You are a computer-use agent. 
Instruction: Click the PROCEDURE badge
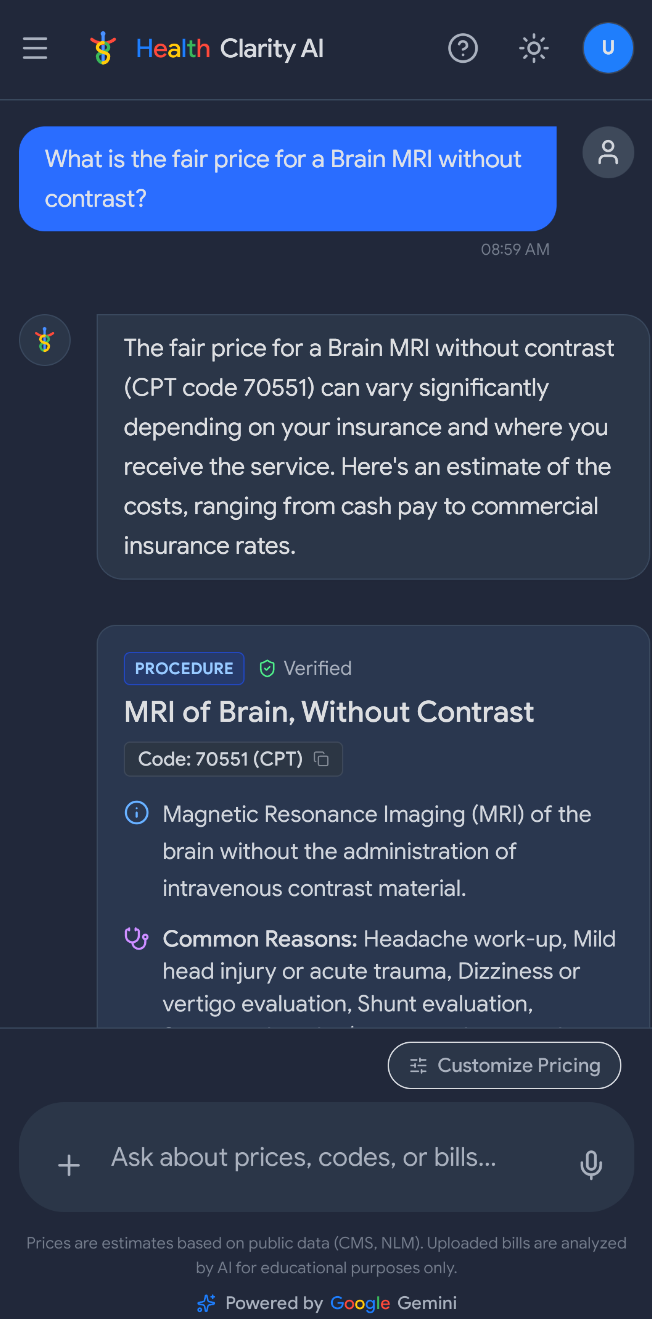[184, 668]
